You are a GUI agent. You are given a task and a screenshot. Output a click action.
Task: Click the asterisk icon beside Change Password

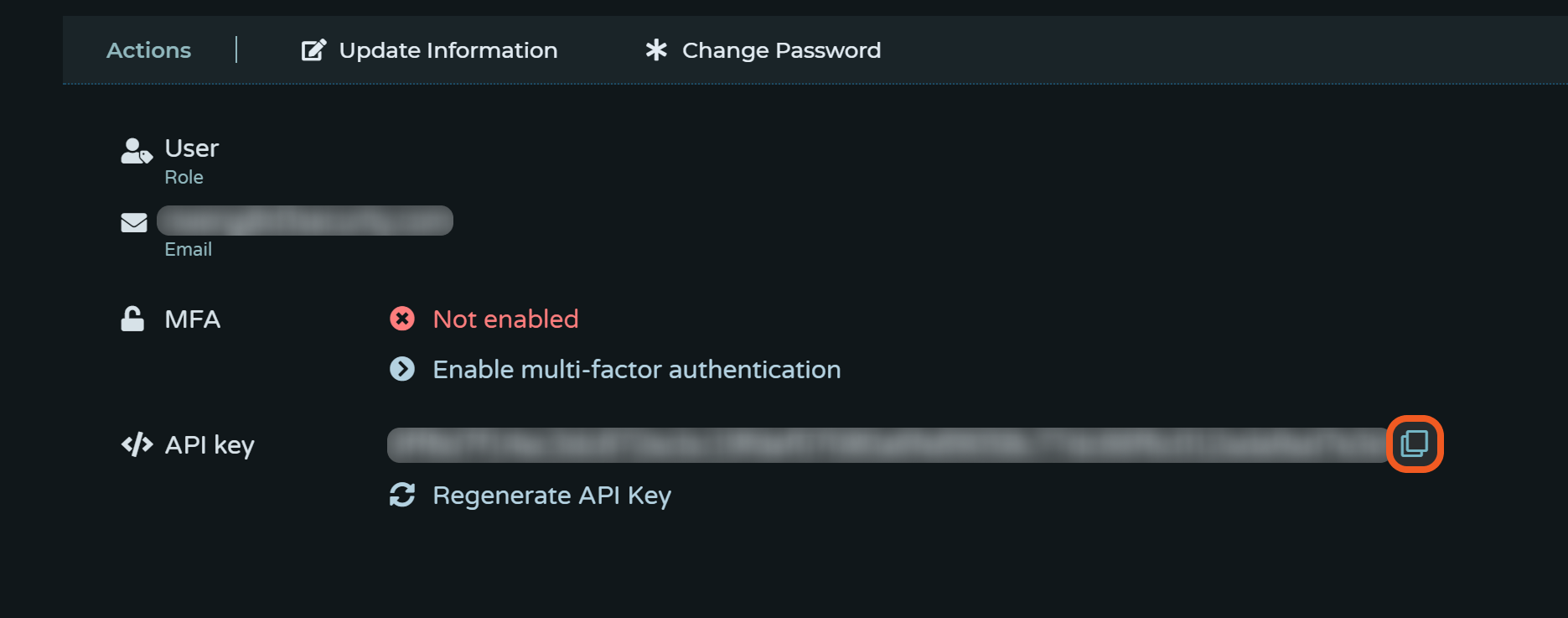coord(656,50)
